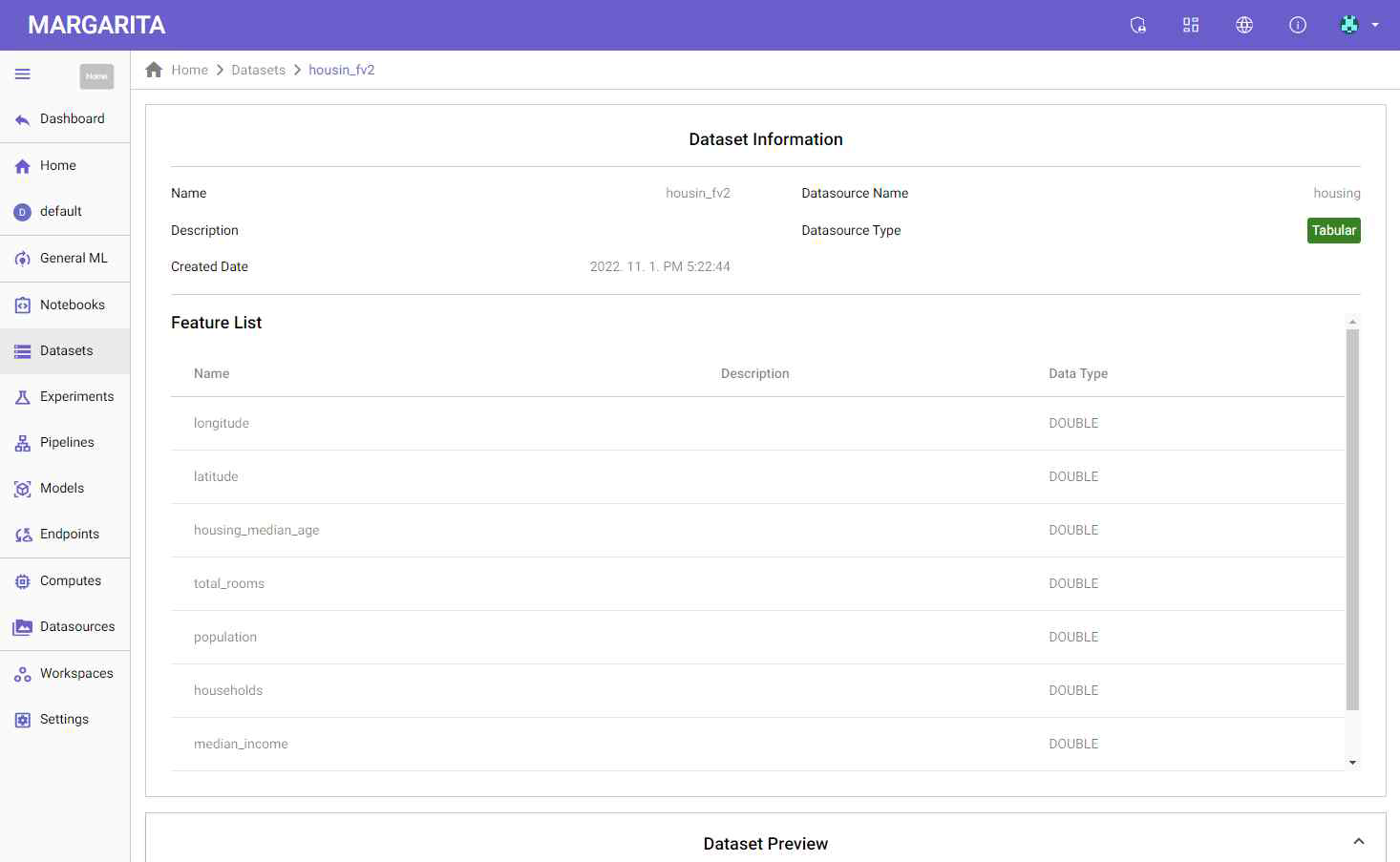Click the housin_fv2 breadcrumb link

pos(342,70)
